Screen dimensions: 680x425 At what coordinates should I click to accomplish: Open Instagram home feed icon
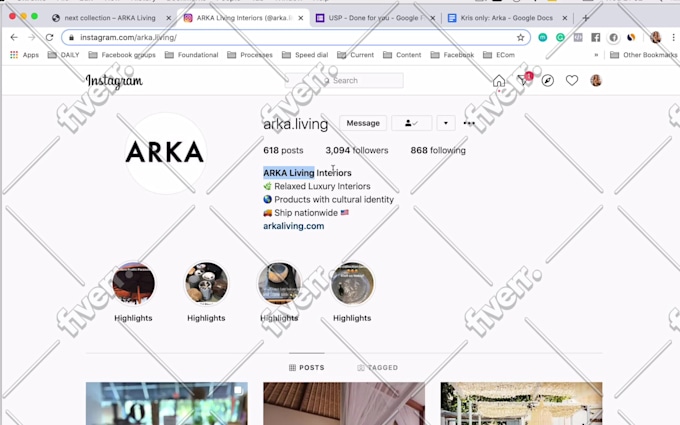[499, 81]
